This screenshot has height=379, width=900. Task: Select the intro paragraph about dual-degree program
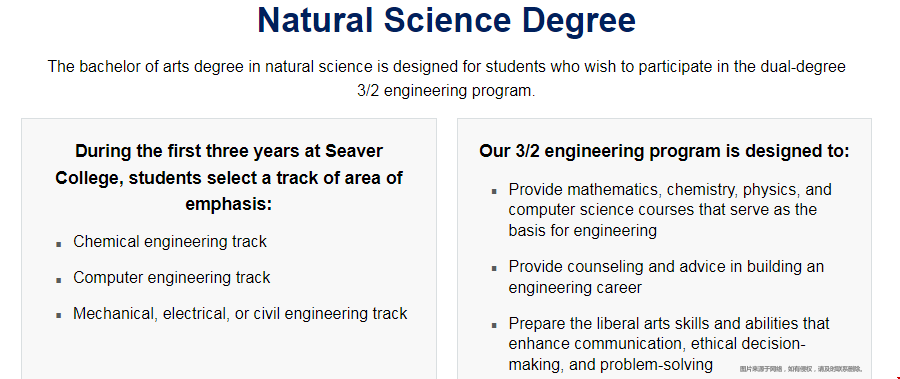(x=447, y=79)
